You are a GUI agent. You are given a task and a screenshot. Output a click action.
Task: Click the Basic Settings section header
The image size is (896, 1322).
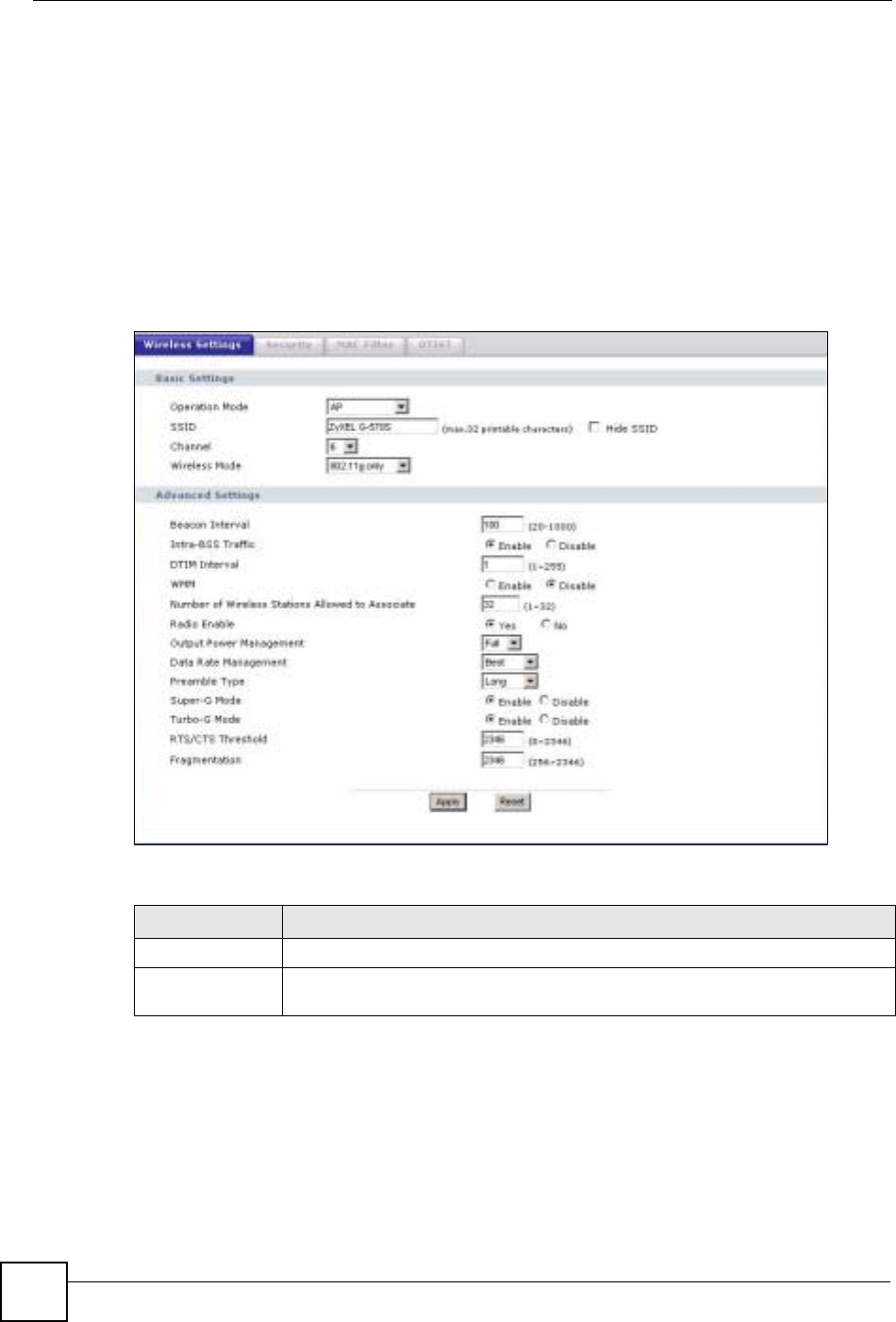click(x=195, y=378)
